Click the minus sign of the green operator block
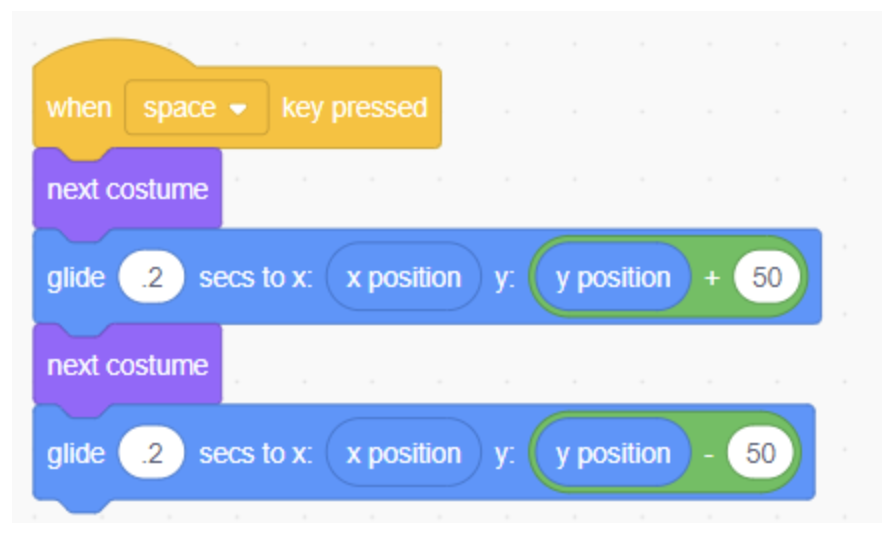The image size is (896, 538). click(x=709, y=455)
